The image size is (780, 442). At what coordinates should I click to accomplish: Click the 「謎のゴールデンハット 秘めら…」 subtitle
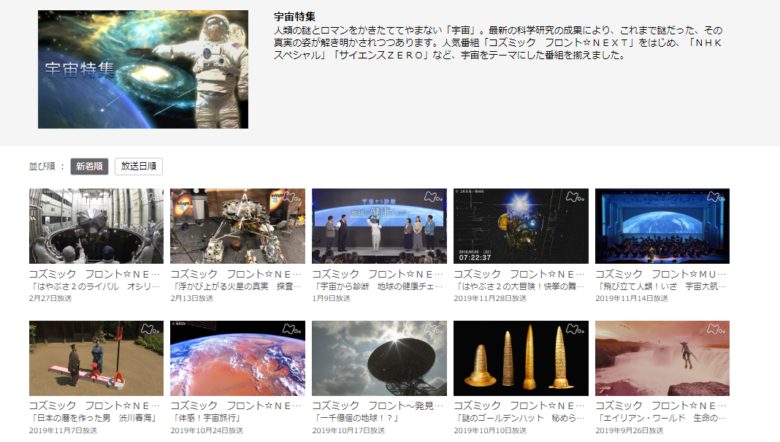[x=519, y=418]
